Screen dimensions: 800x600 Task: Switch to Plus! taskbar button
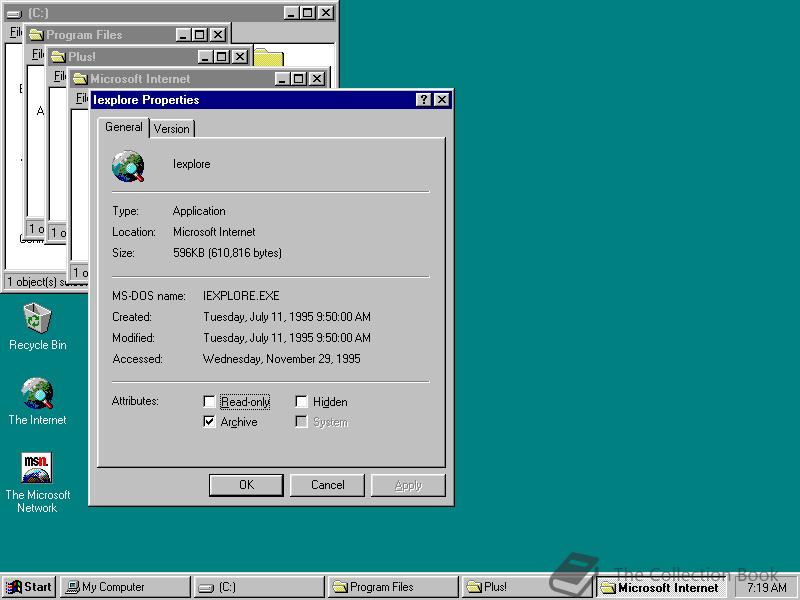tap(527, 587)
